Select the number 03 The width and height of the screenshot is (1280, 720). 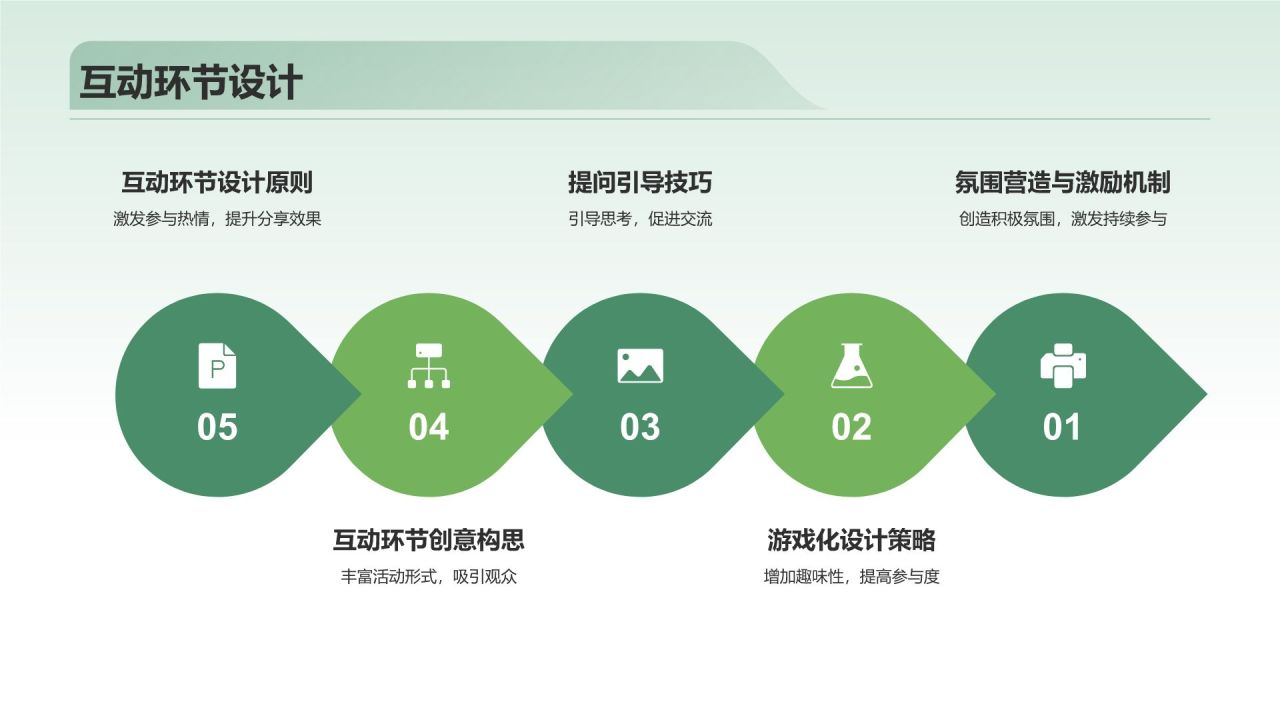(640, 427)
